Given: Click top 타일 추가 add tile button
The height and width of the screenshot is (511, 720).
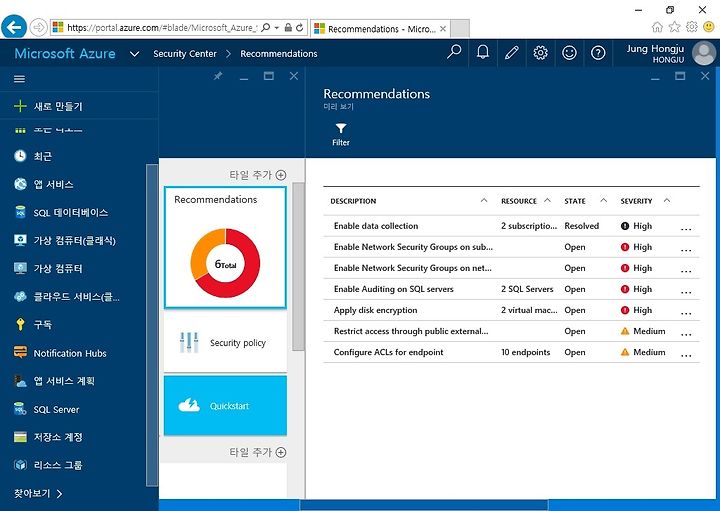Looking at the screenshot, I should 258,175.
